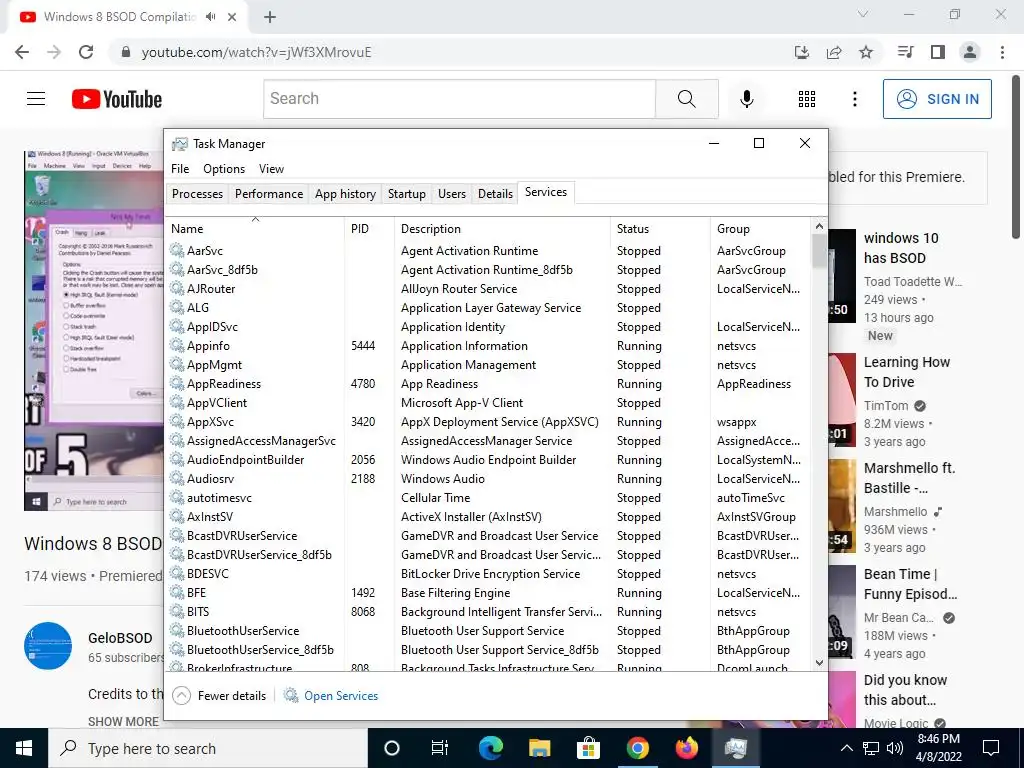
Task: Open YouTube settings three-dot menu
Action: pyautogui.click(x=855, y=99)
